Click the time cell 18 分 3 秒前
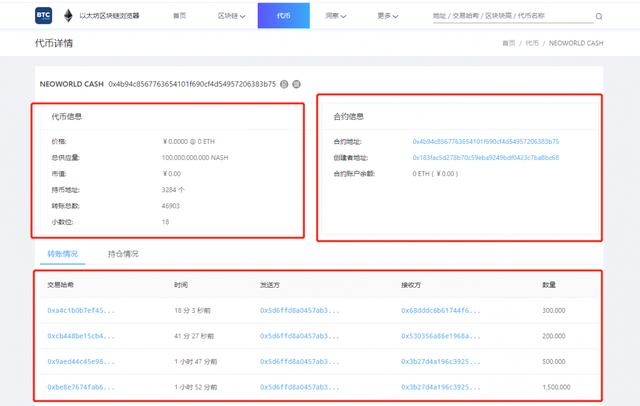Image resolution: width=640 pixels, height=406 pixels. pos(192,311)
